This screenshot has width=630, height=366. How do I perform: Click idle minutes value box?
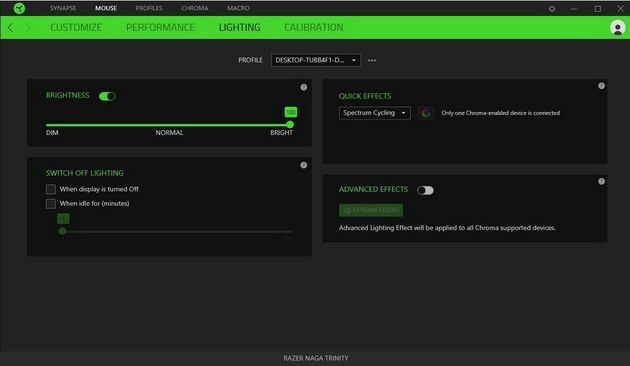tap(63, 219)
